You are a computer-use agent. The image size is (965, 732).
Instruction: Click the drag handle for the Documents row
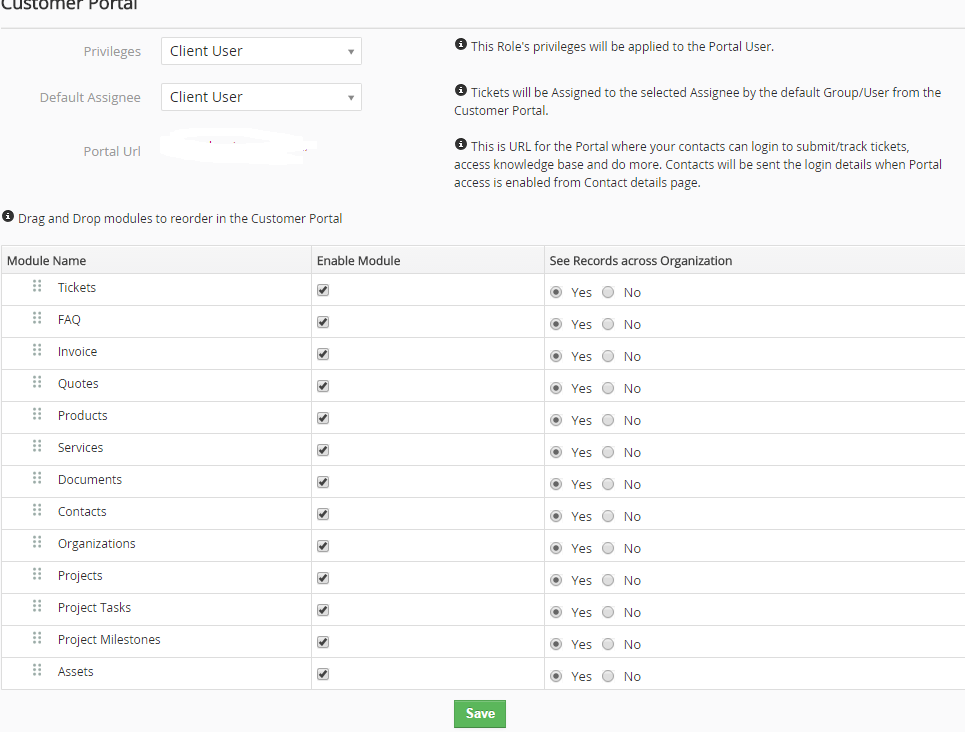tap(37, 478)
